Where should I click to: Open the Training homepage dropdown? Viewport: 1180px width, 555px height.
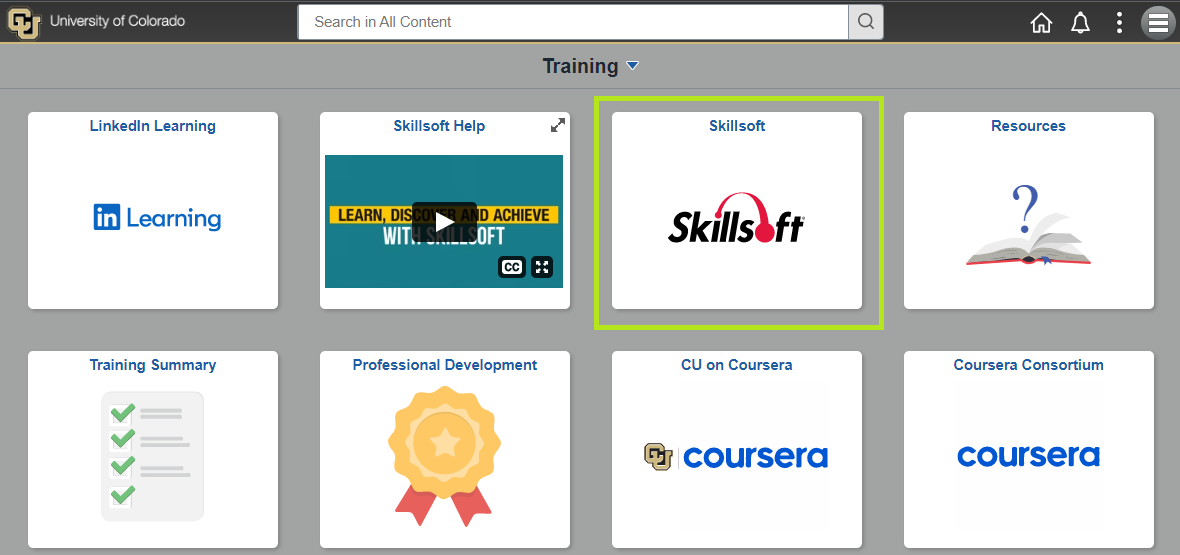(x=632, y=66)
